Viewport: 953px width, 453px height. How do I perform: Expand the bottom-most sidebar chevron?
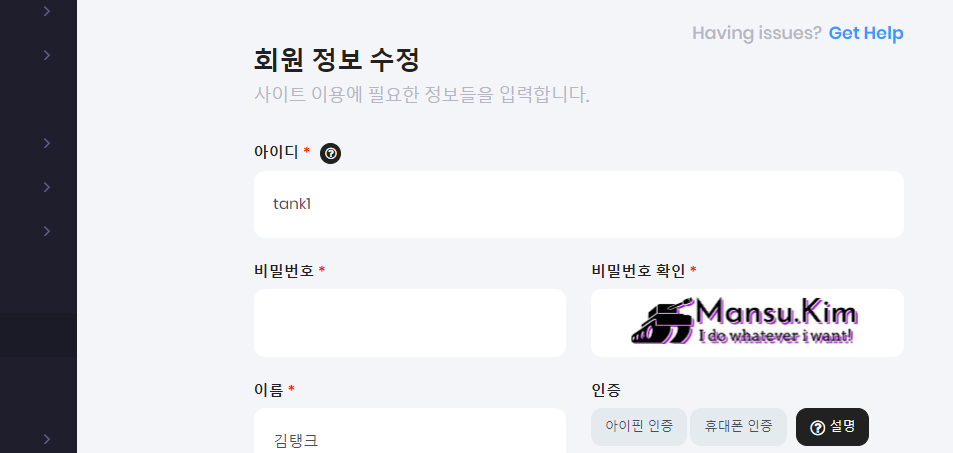pos(47,438)
